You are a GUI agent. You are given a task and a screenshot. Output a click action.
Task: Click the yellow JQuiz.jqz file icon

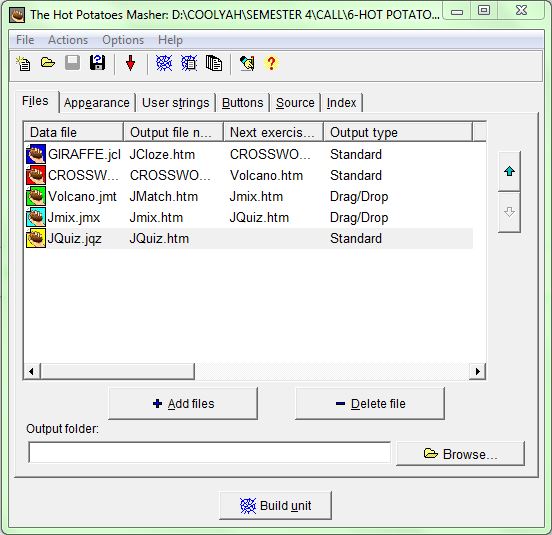pyautogui.click(x=36, y=238)
